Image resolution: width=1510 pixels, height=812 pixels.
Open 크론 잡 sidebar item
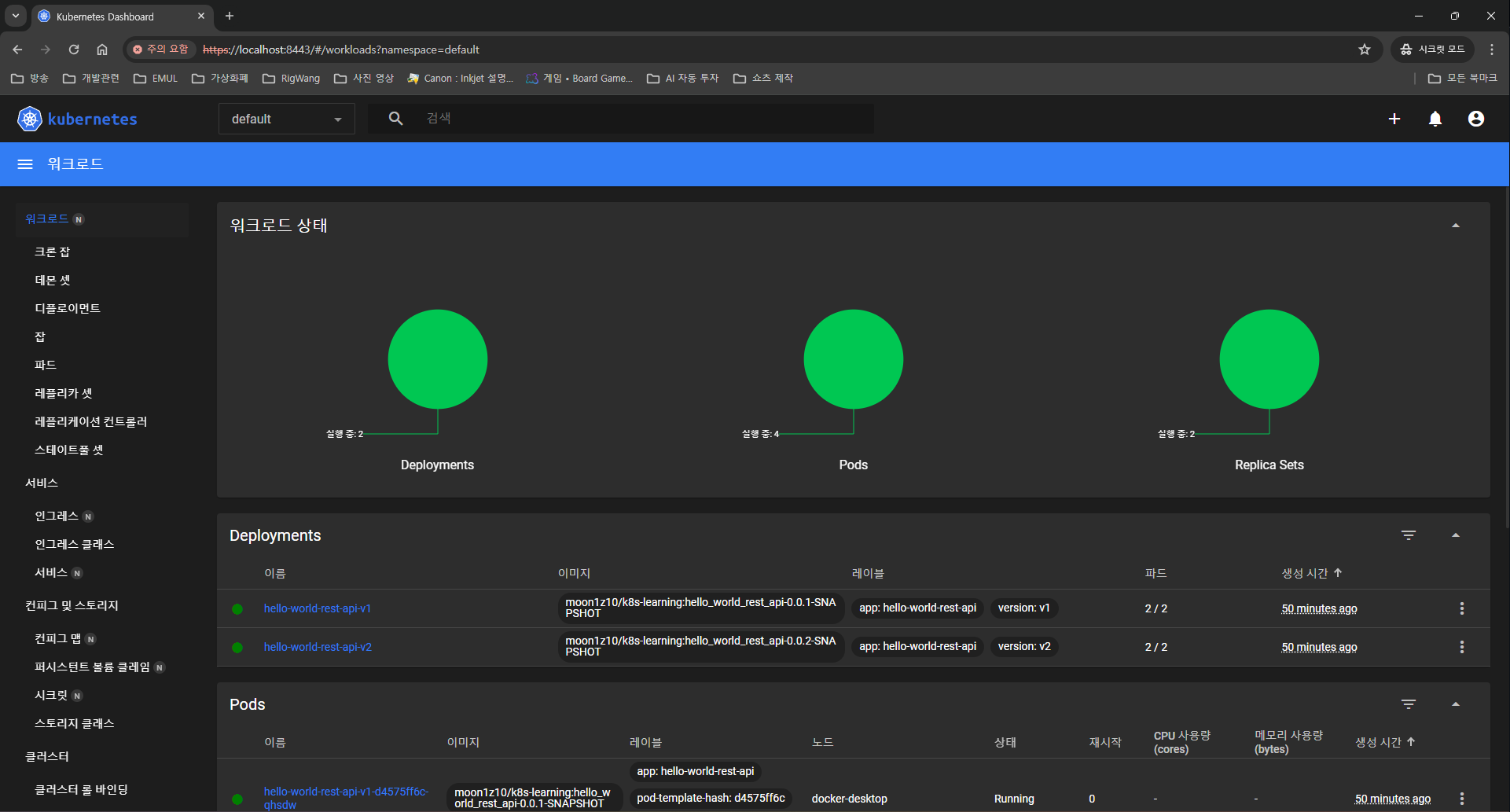tap(52, 252)
